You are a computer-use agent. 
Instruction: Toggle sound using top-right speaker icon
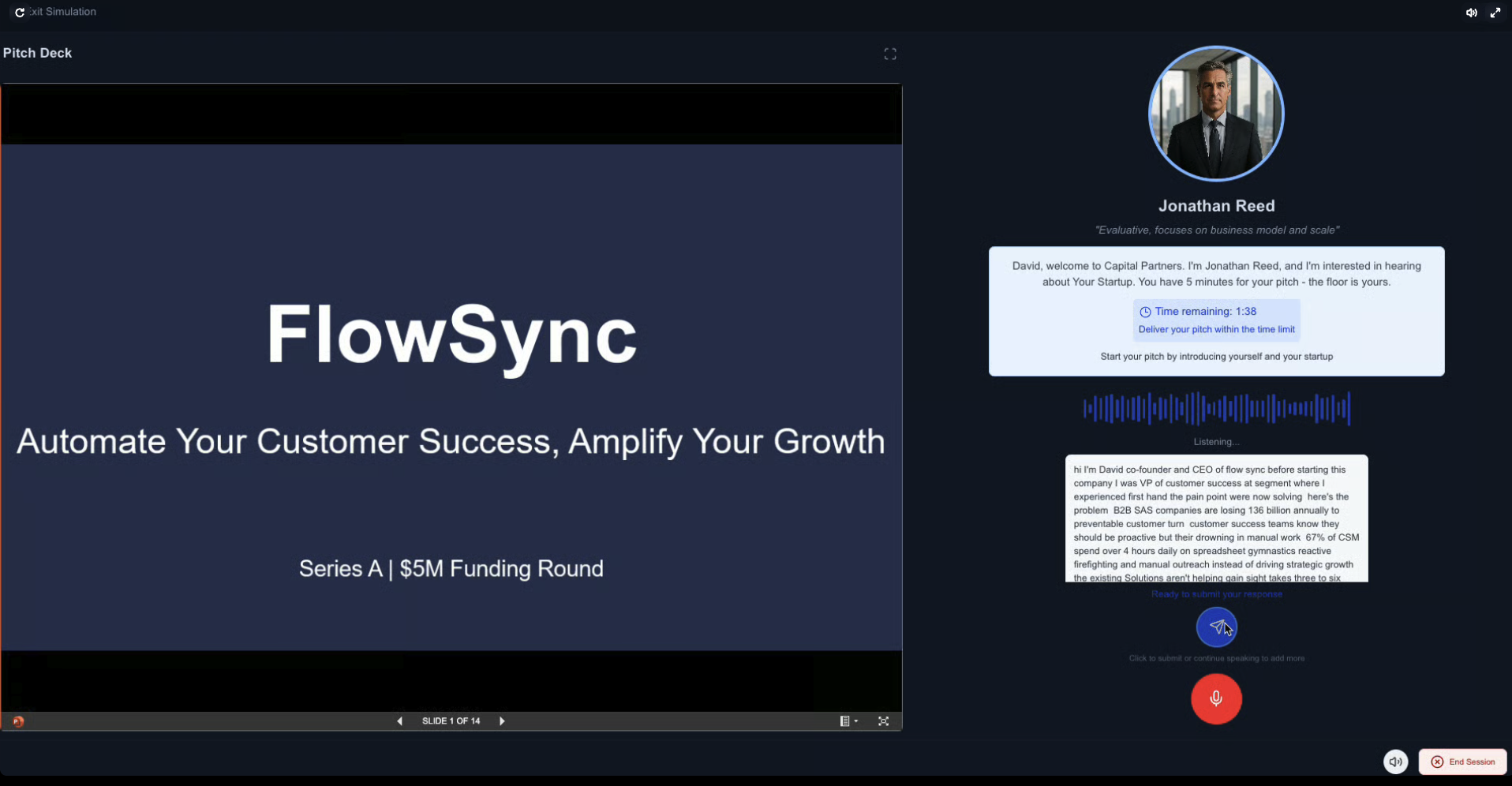[1471, 13]
